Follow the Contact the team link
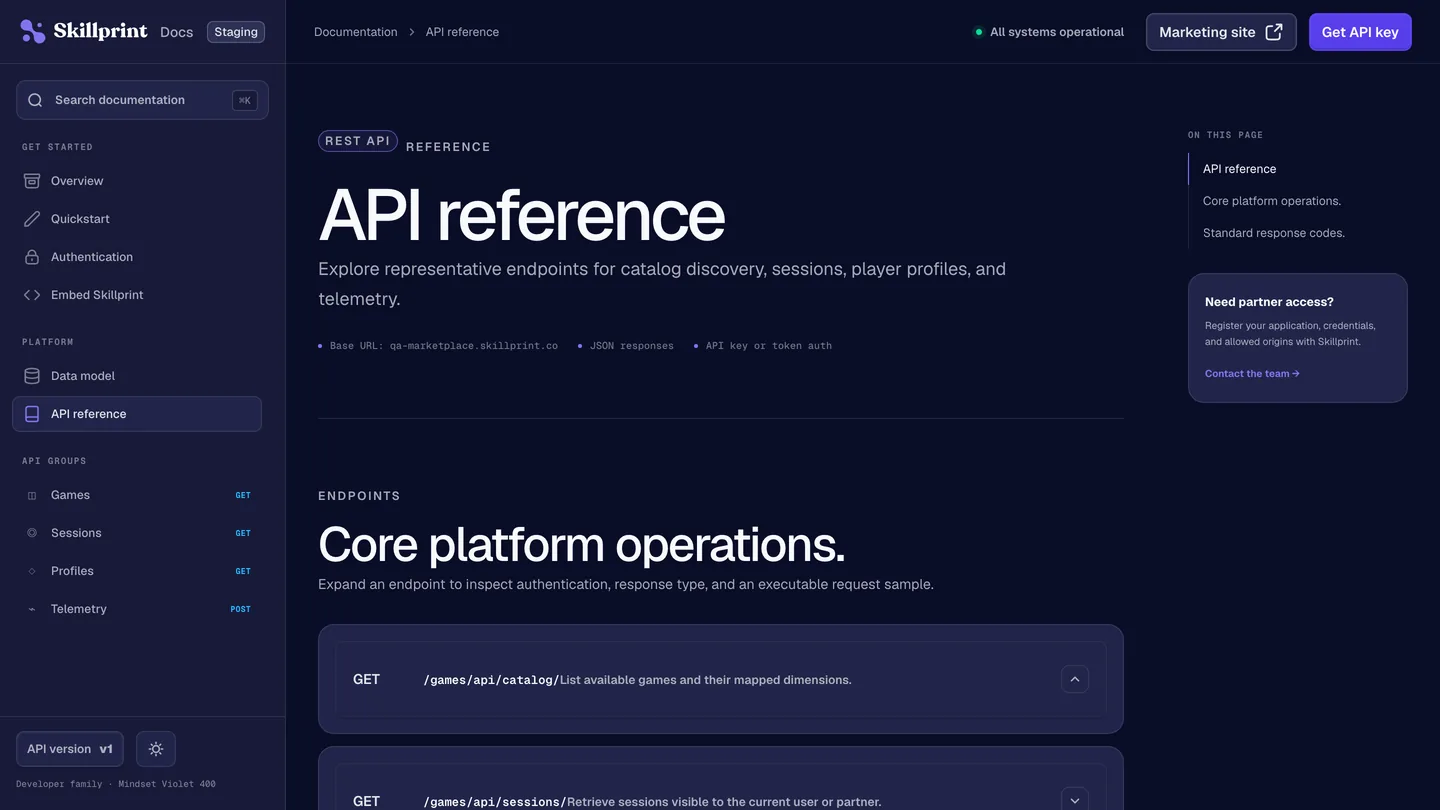The height and width of the screenshot is (810, 1440). 1252,374
